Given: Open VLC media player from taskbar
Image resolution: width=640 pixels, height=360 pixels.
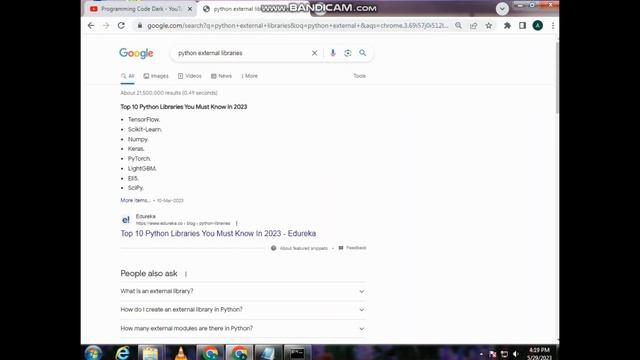Looking at the screenshot, I should [x=180, y=353].
